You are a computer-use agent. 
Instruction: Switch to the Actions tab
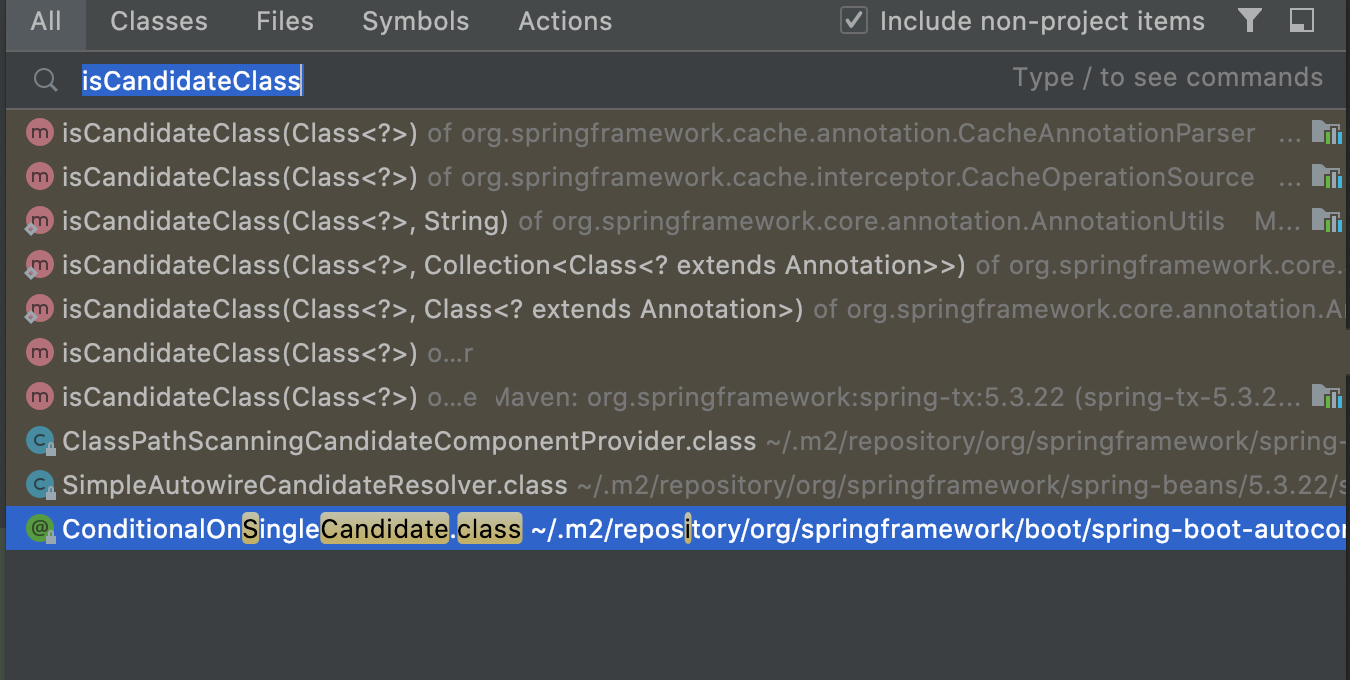point(565,22)
